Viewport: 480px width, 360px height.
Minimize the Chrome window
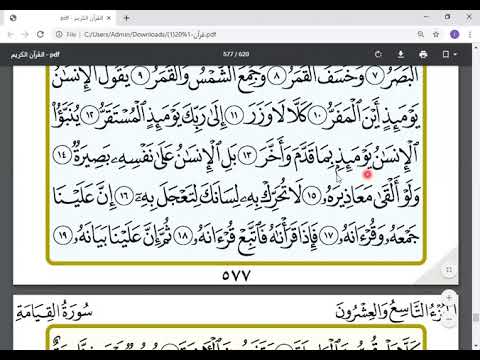427,17
